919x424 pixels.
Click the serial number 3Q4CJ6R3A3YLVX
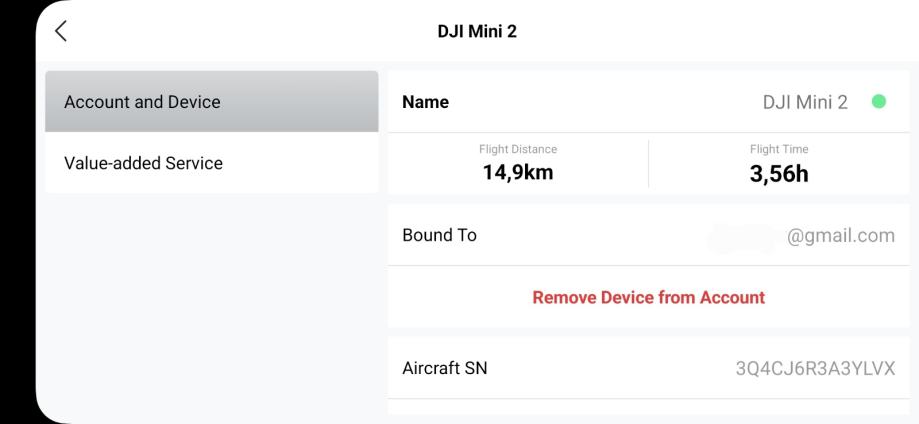815,368
